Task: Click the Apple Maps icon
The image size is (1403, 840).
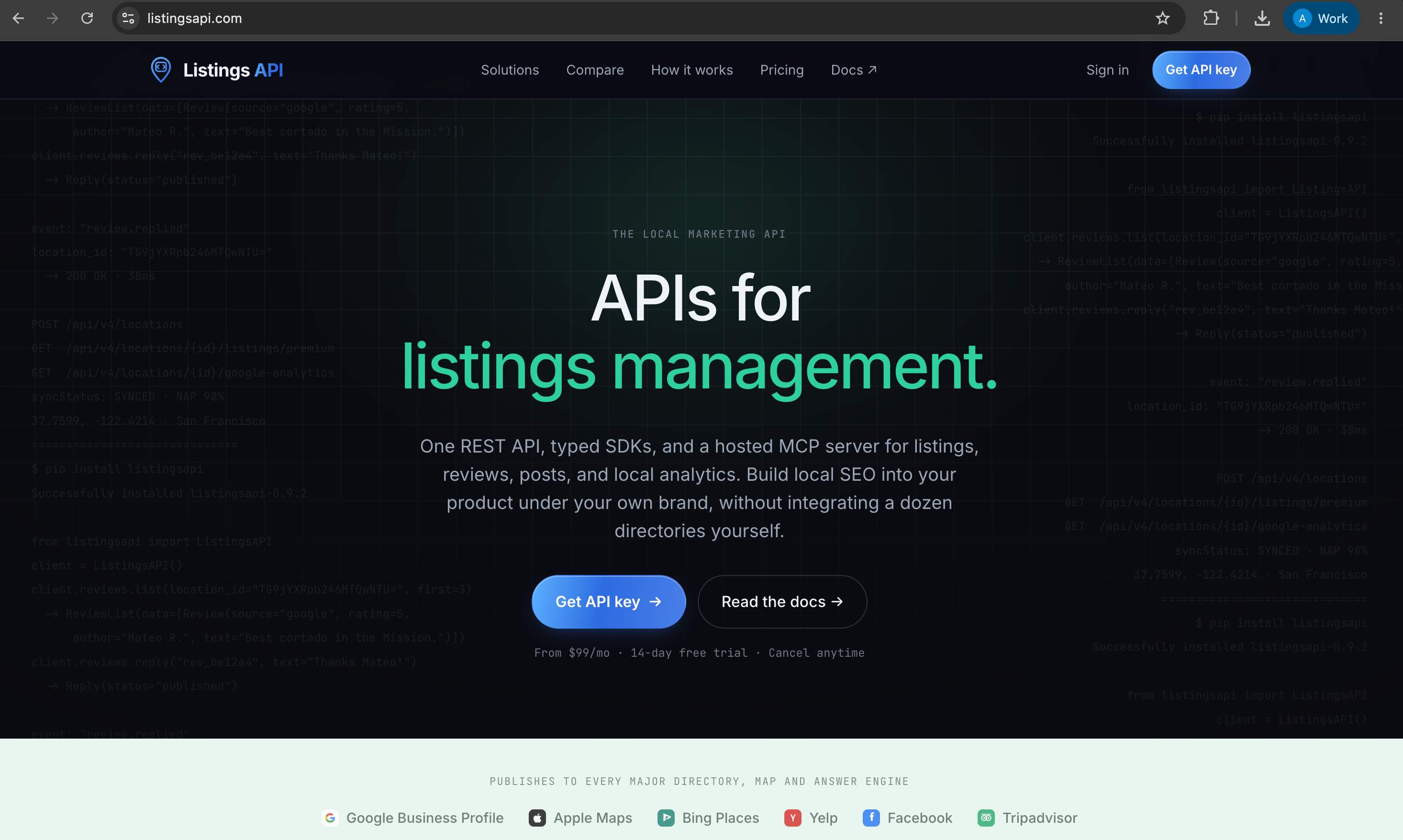Action: [537, 818]
